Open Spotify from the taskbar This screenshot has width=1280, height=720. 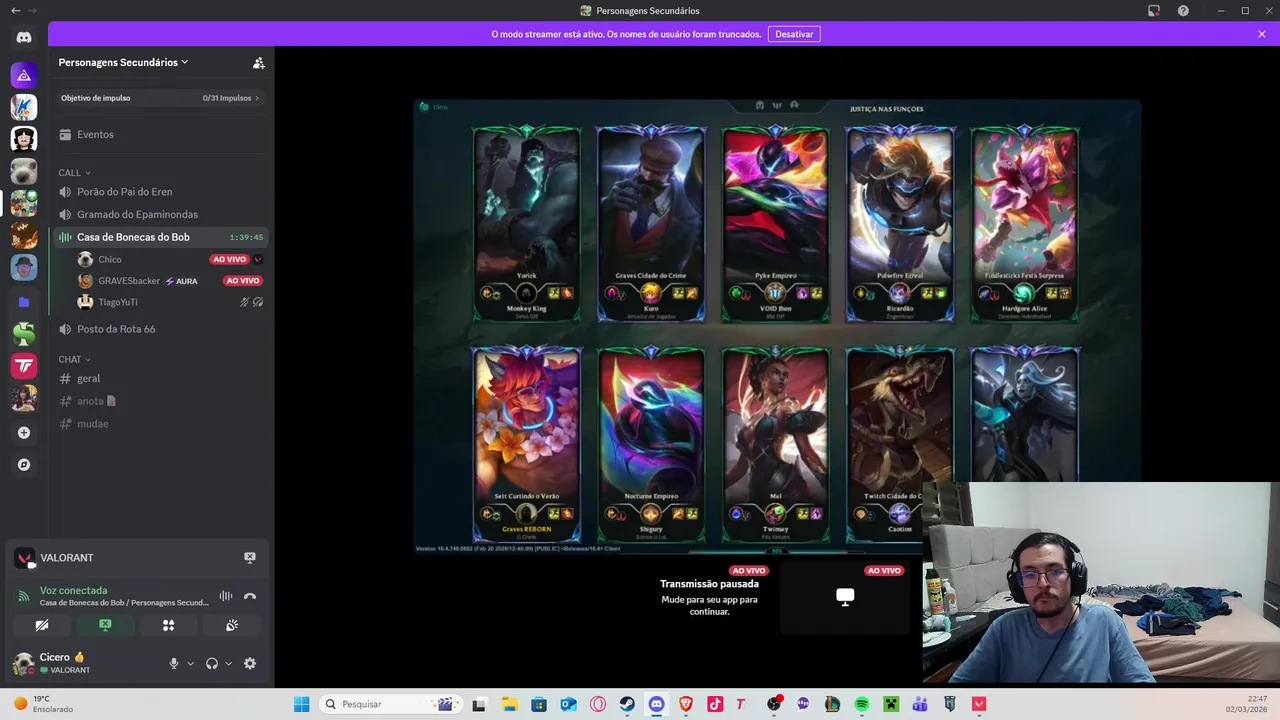tap(861, 704)
